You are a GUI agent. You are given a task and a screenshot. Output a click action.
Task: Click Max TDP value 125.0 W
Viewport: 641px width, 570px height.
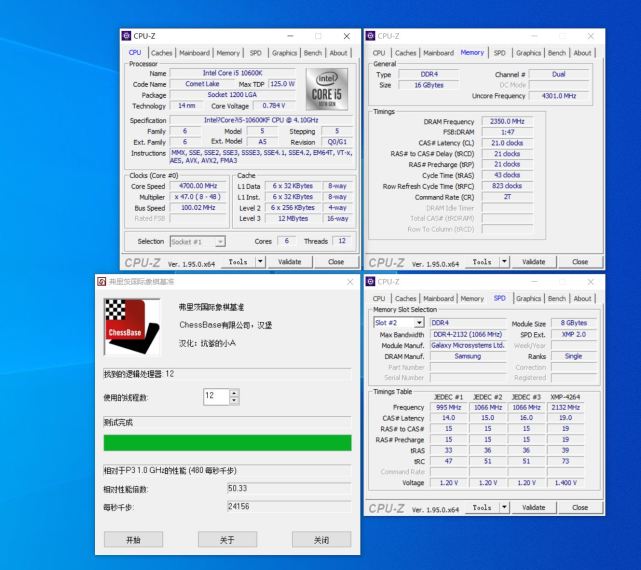(282, 84)
